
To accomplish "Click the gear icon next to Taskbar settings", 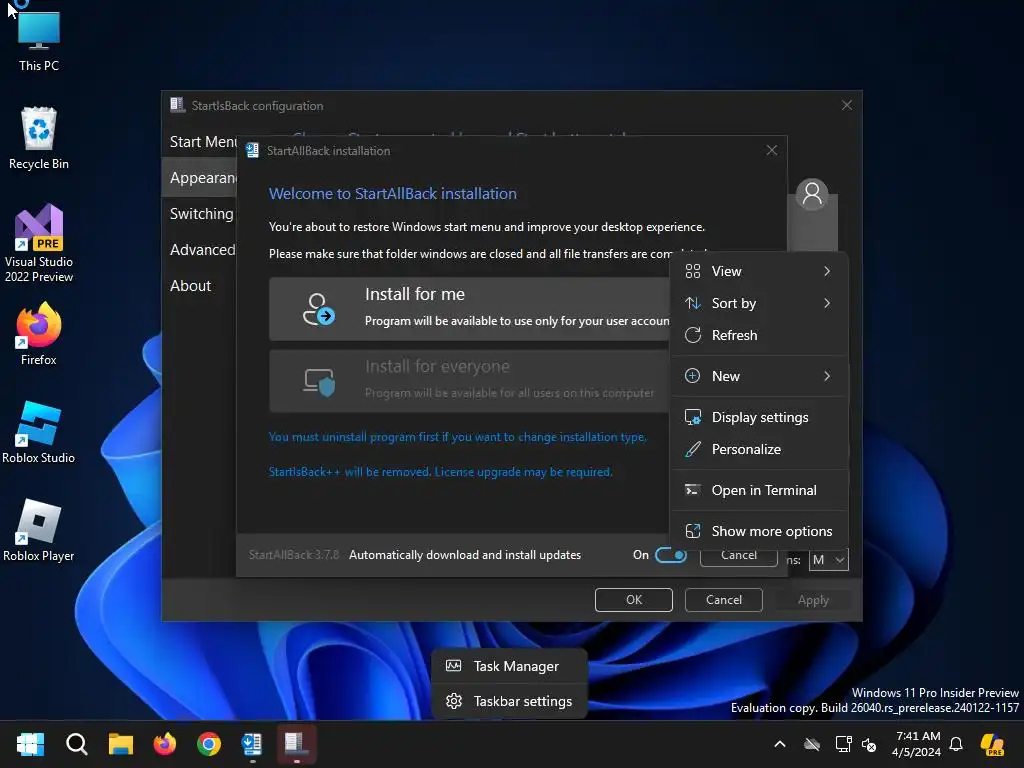I will [x=453, y=701].
